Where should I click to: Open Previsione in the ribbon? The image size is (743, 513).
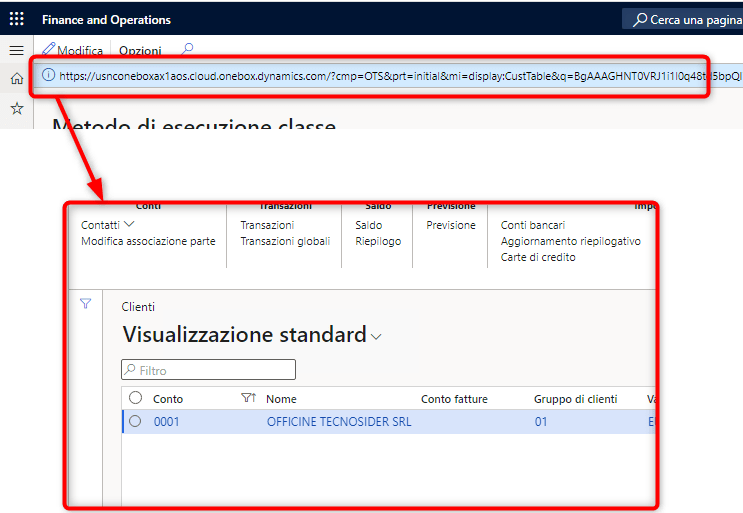tap(450, 225)
